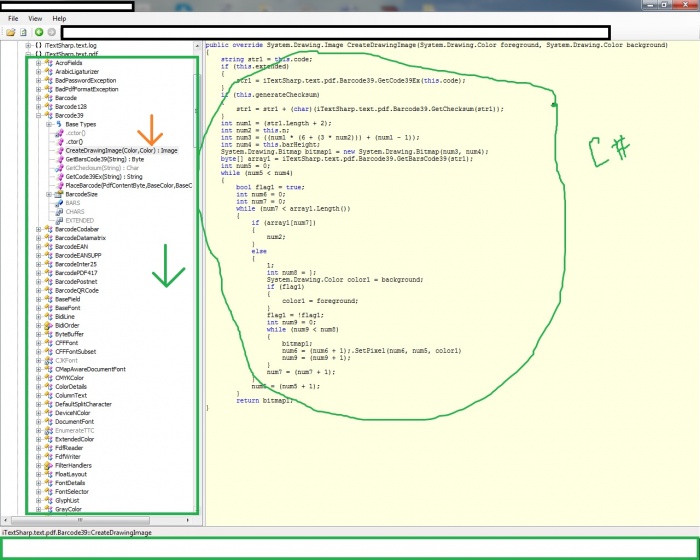
Task: Expand the Base Types node
Action: coord(49,124)
